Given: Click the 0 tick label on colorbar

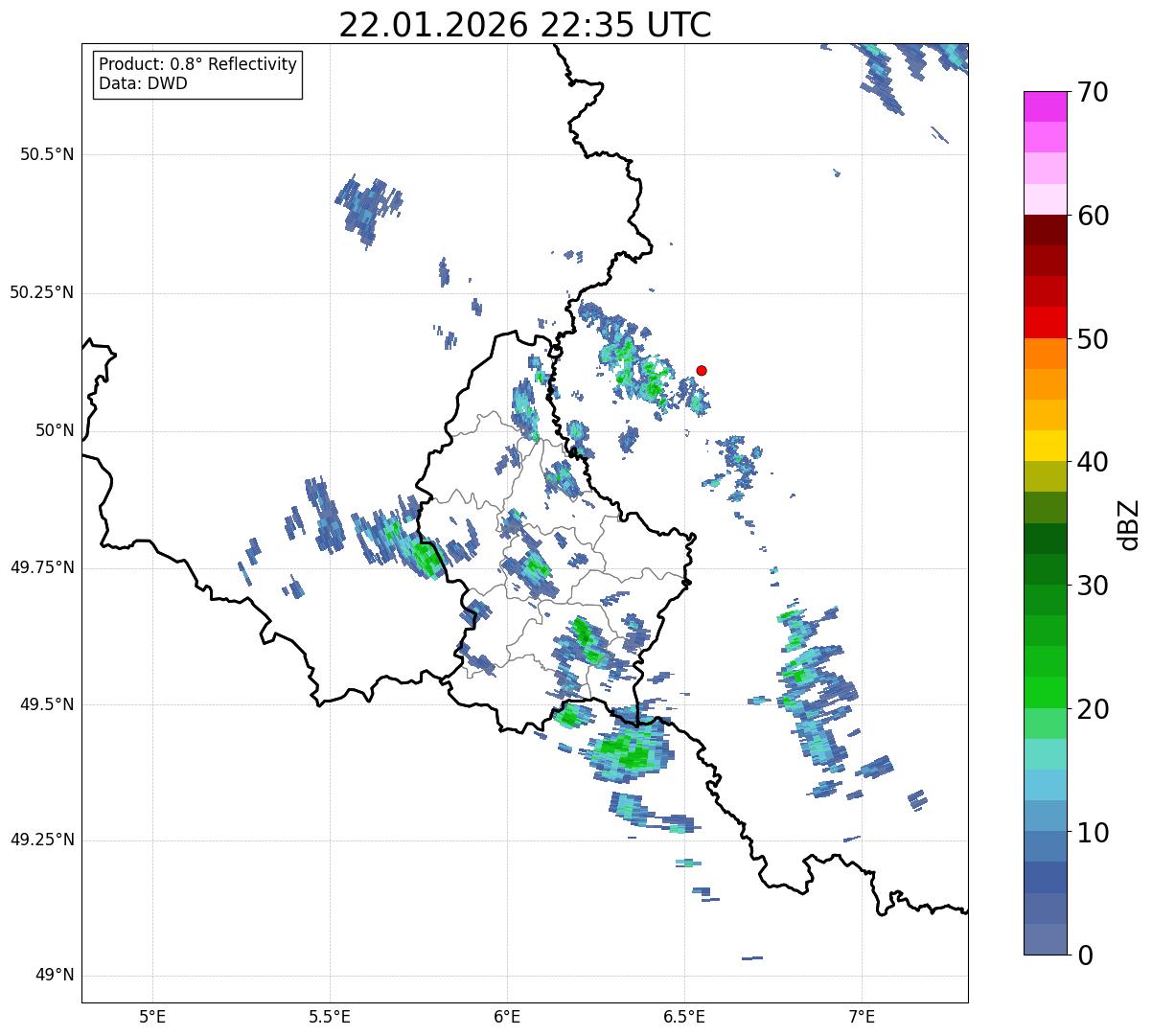Looking at the screenshot, I should 1084,955.
